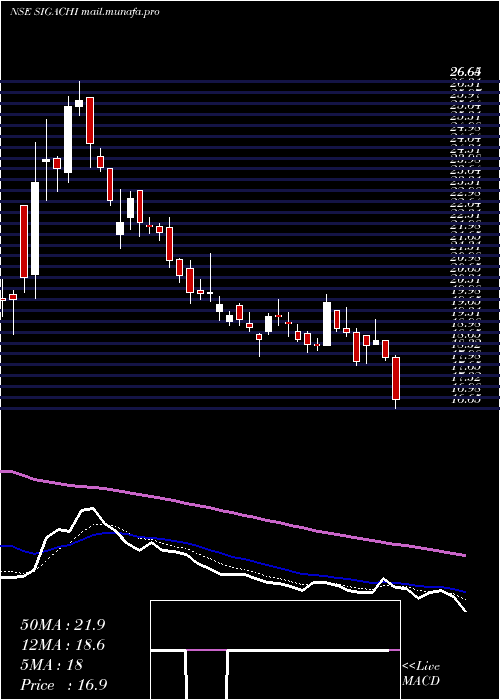Click the <<Live MACD label

tap(421, 674)
